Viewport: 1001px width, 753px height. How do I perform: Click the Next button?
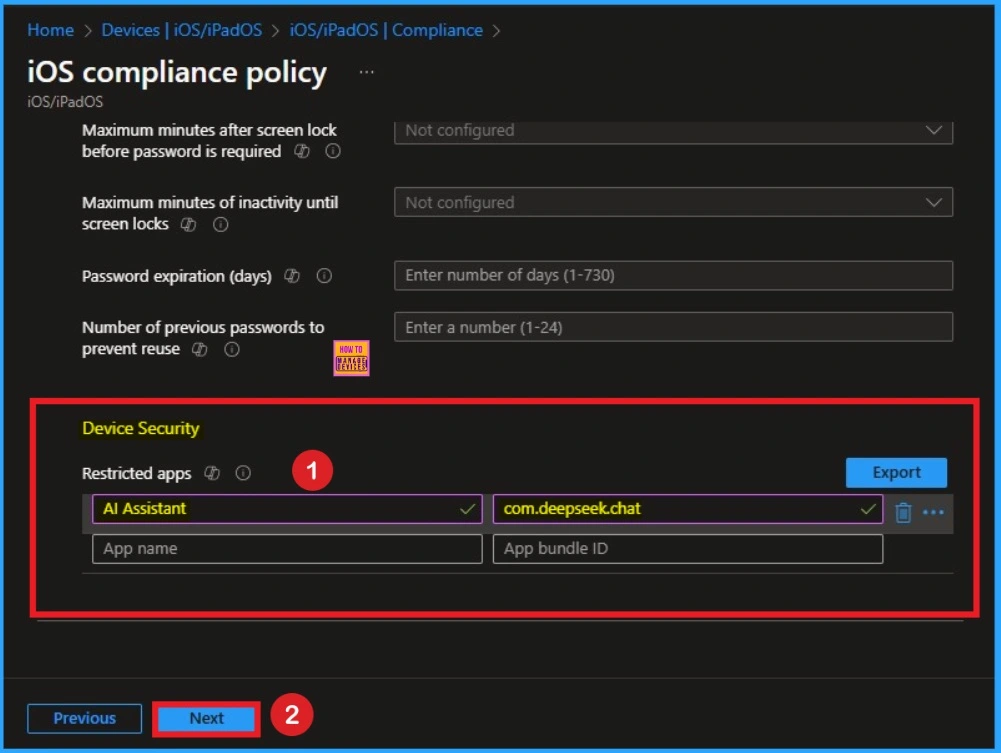(206, 719)
